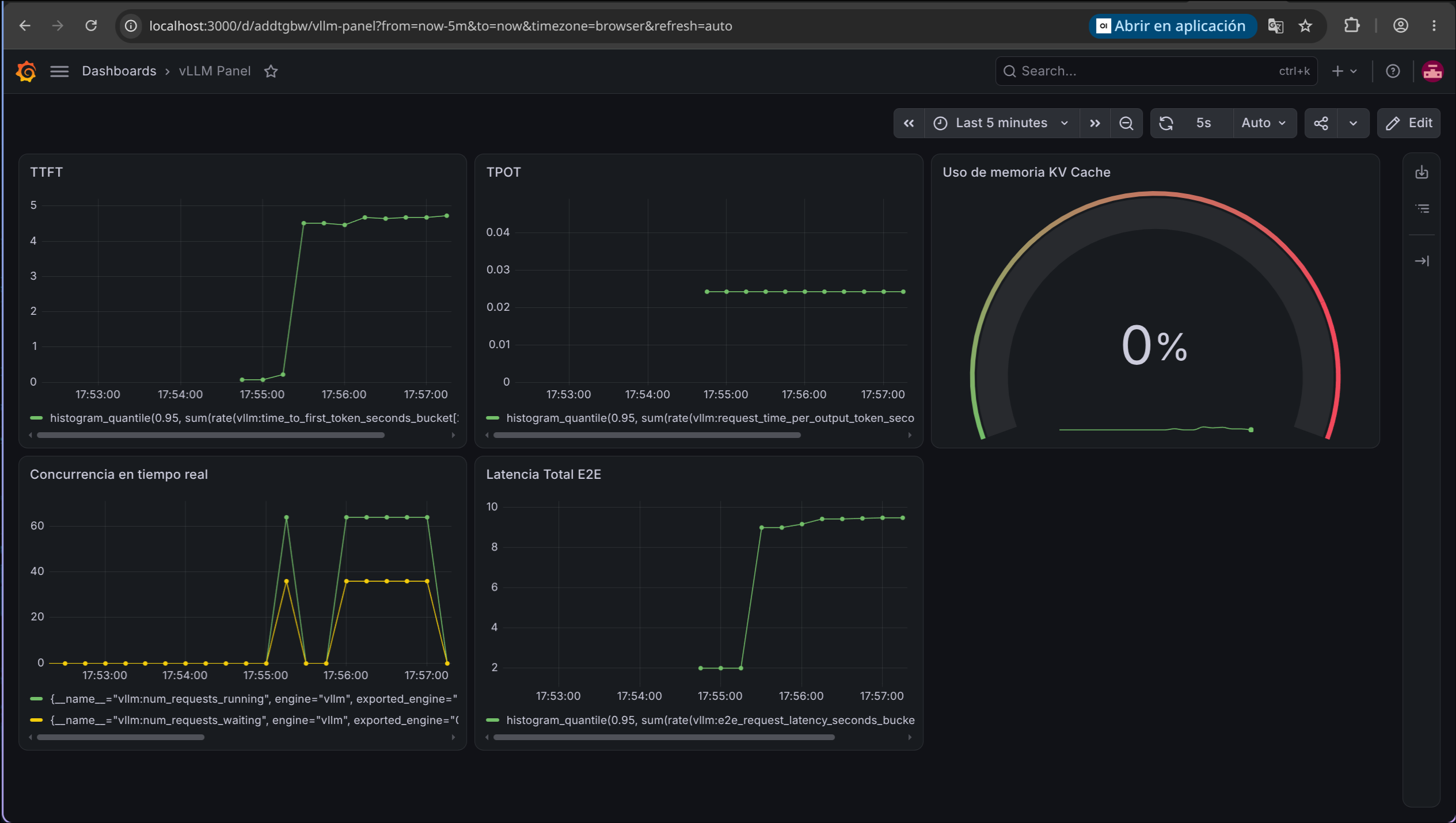The image size is (1456, 823).
Task: Click the Concurrencia legend horizontal scrollbar
Action: coord(120,737)
